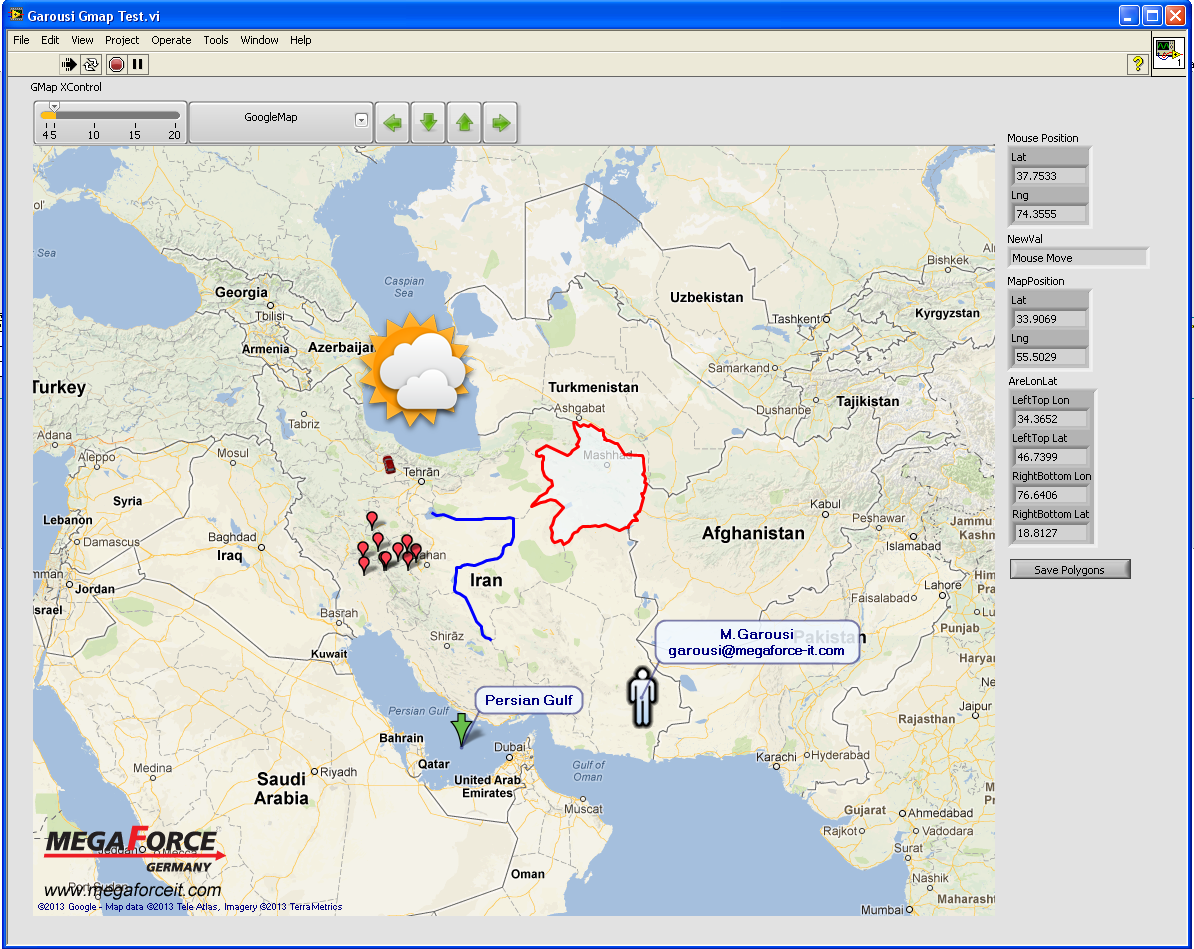This screenshot has height=949, width=1194.
Task: Click the Run arrow toolbar icon
Action: click(x=69, y=64)
